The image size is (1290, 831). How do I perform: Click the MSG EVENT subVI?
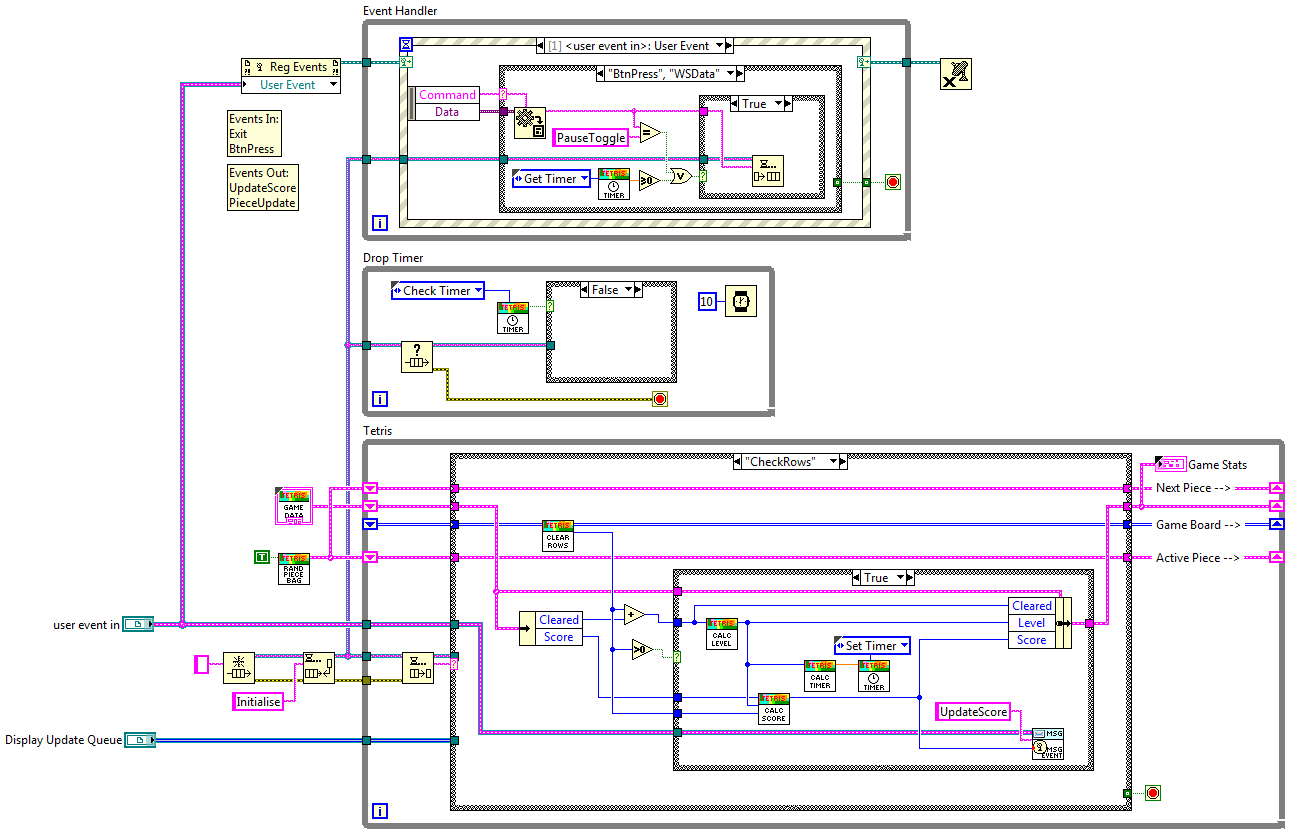point(1048,743)
